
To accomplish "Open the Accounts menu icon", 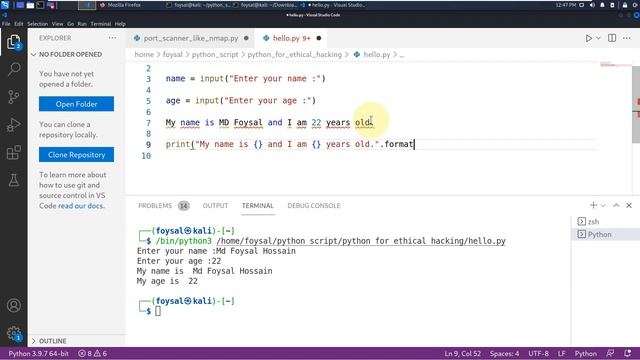I will [x=13, y=305].
